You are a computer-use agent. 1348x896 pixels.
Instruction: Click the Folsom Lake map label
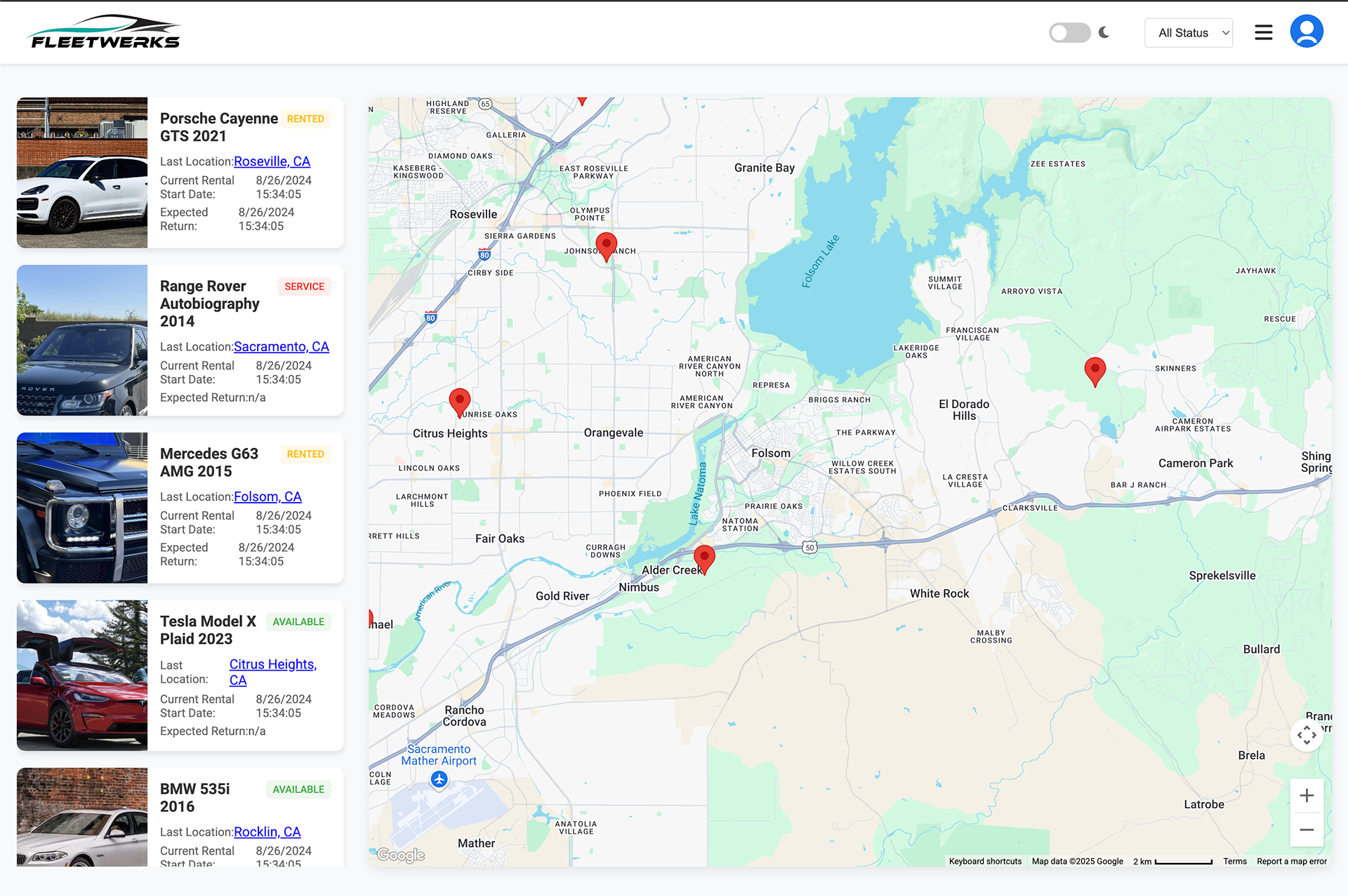pos(821,262)
